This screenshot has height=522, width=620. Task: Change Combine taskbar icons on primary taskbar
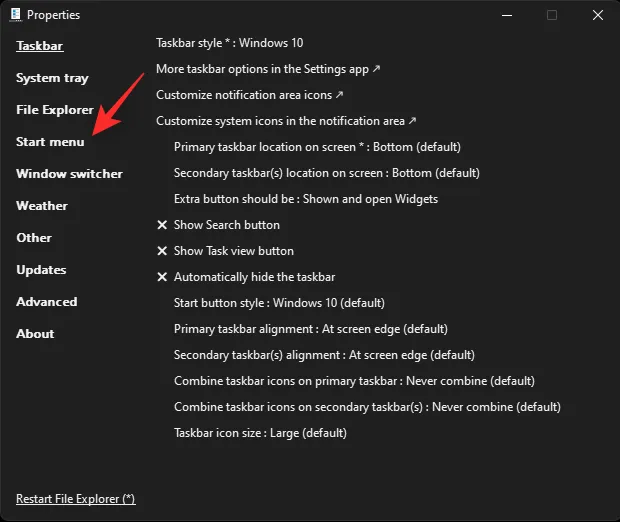coord(354,381)
